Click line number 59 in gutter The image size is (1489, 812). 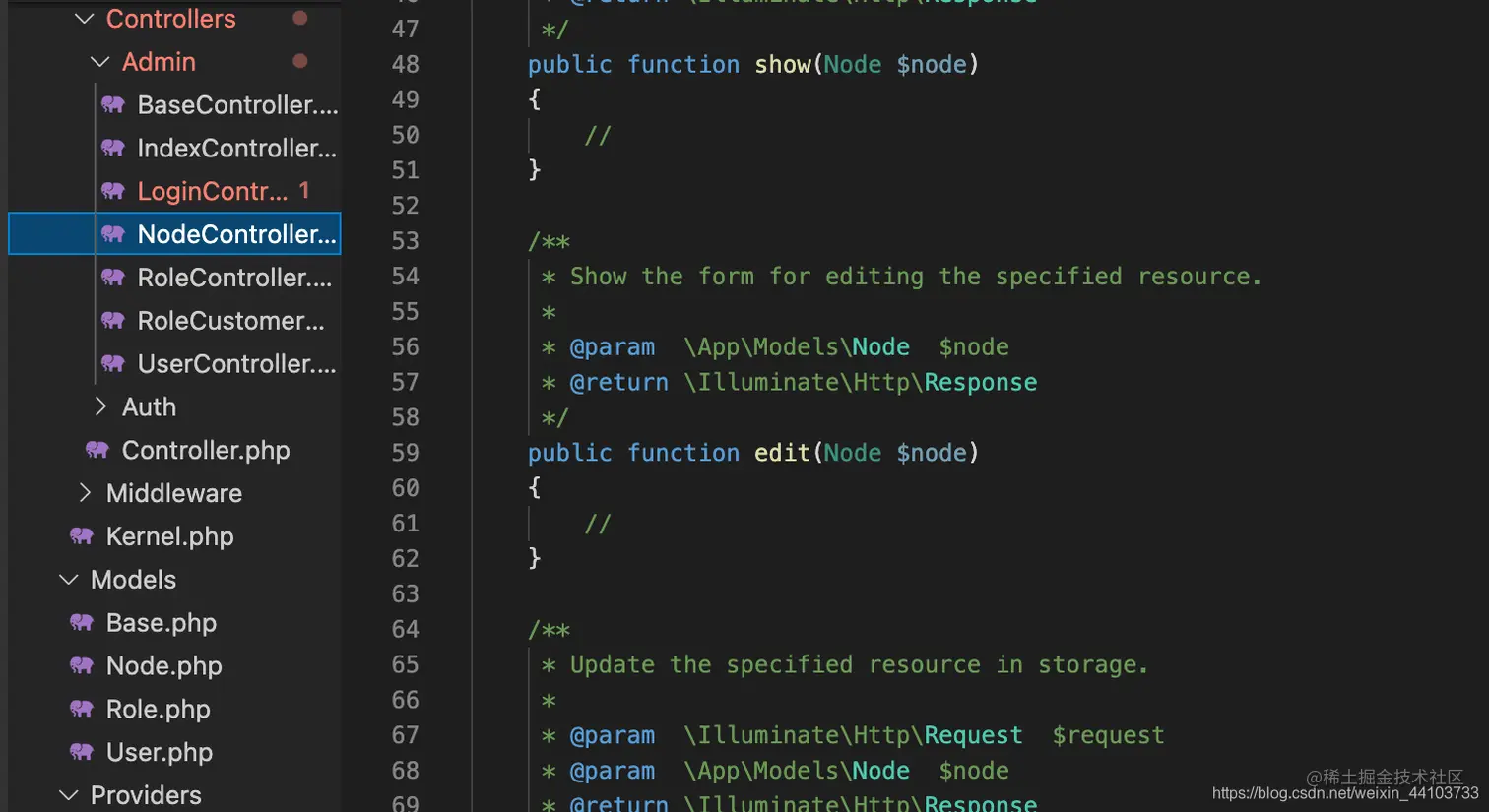click(x=405, y=453)
